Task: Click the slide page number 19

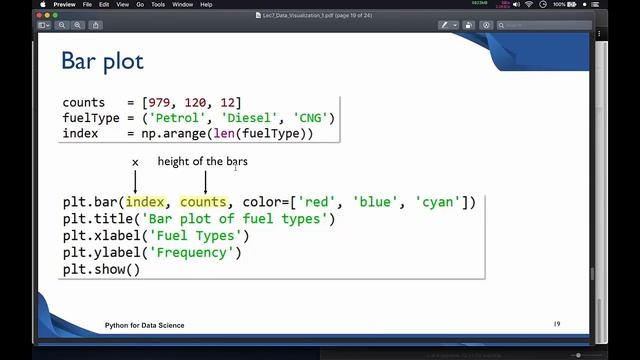Action: (557, 324)
